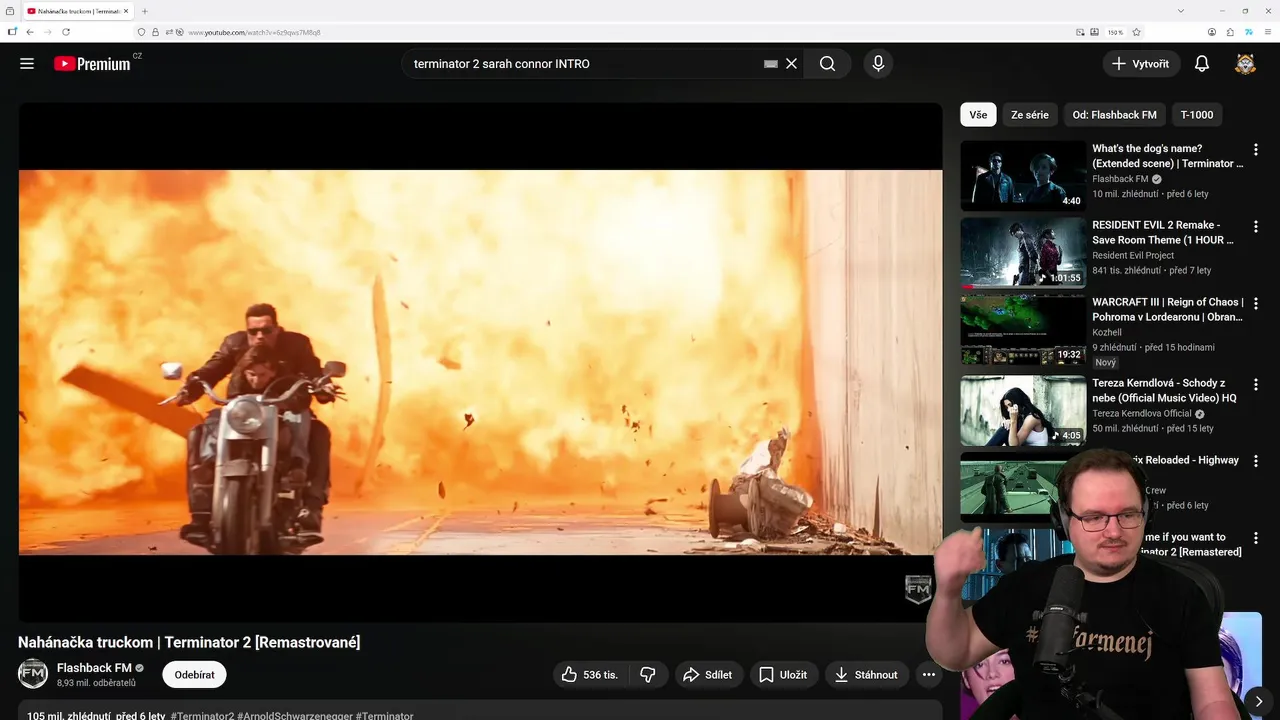1280x720 pixels.
Task: Select the Ze série filter chip
Action: click(x=1030, y=115)
